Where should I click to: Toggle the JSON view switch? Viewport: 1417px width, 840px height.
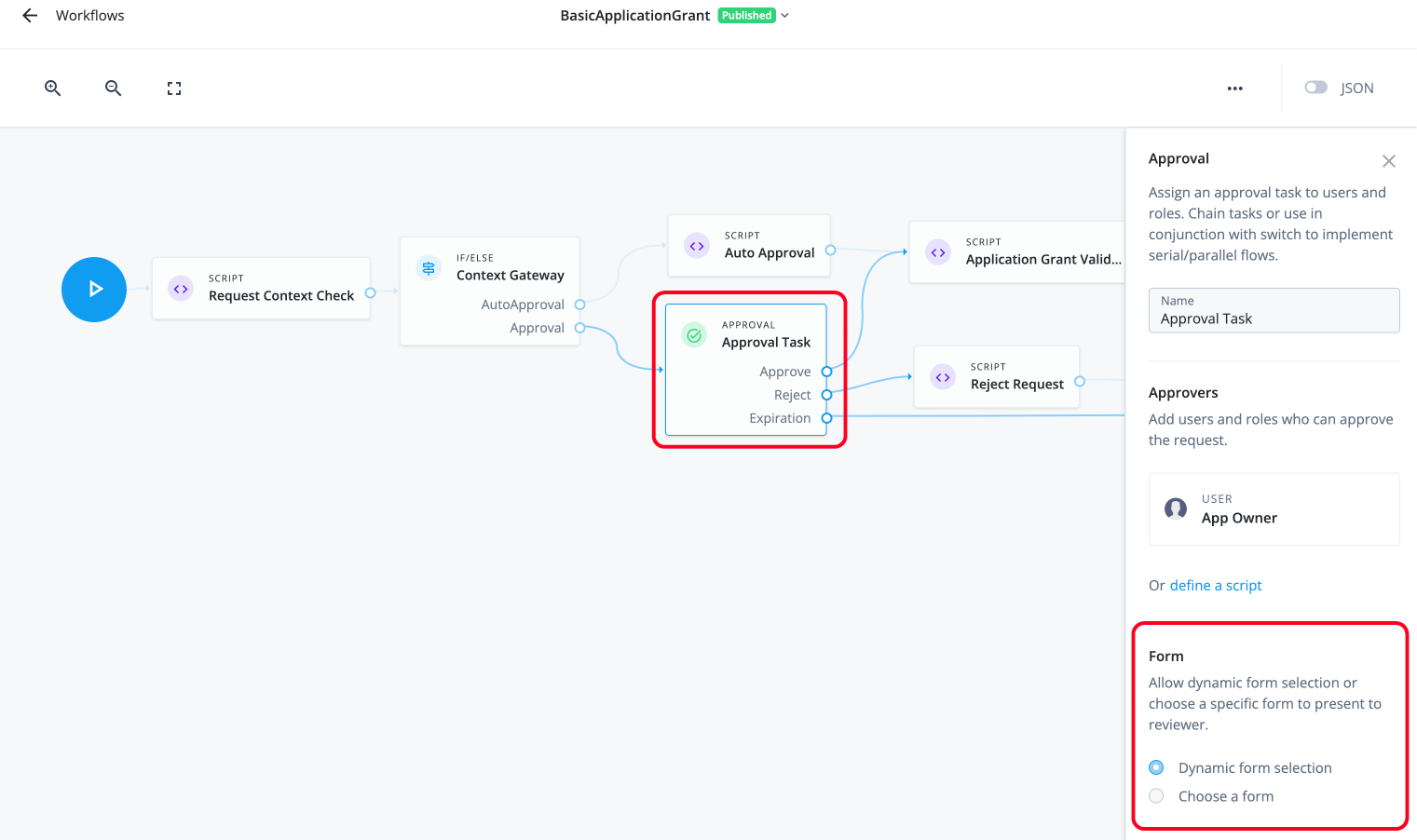click(x=1315, y=87)
